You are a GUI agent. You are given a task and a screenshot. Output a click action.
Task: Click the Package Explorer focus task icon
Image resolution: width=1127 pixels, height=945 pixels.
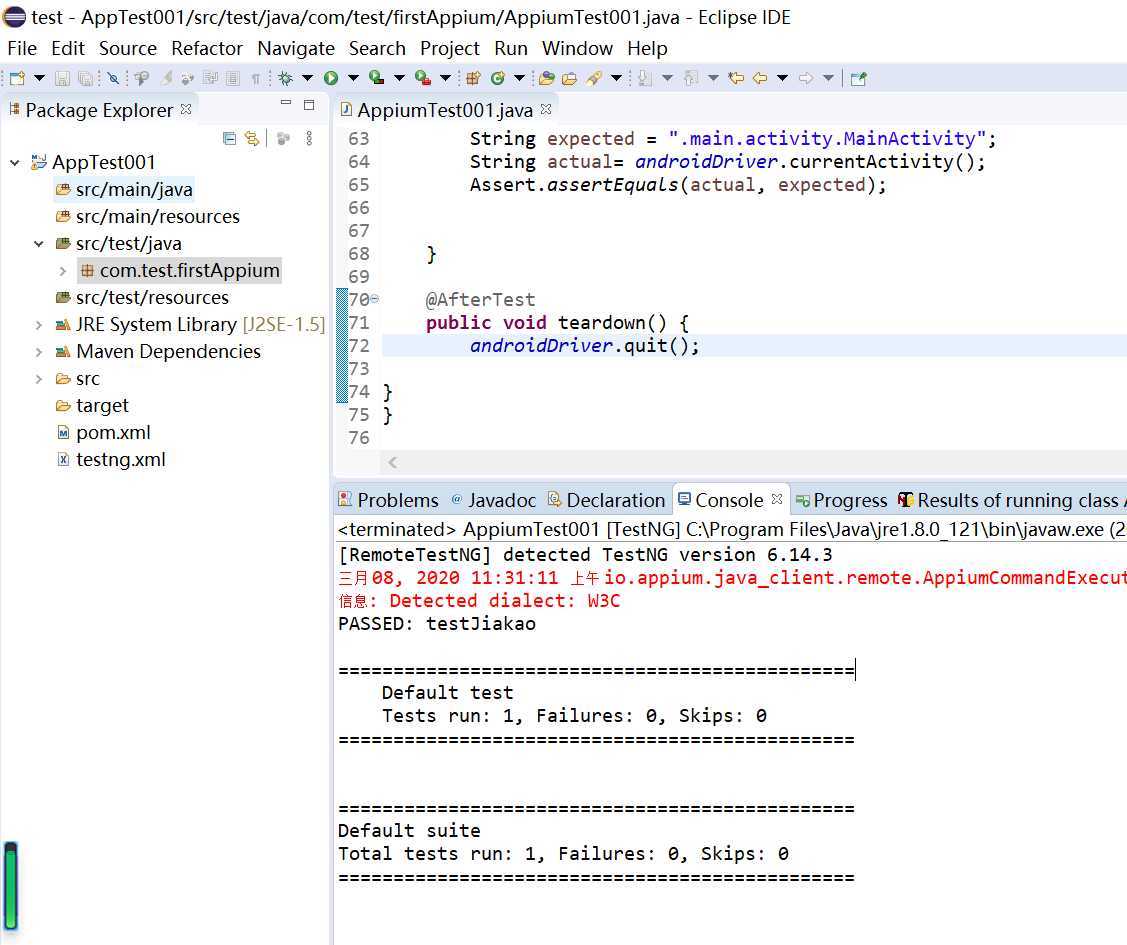click(x=284, y=138)
